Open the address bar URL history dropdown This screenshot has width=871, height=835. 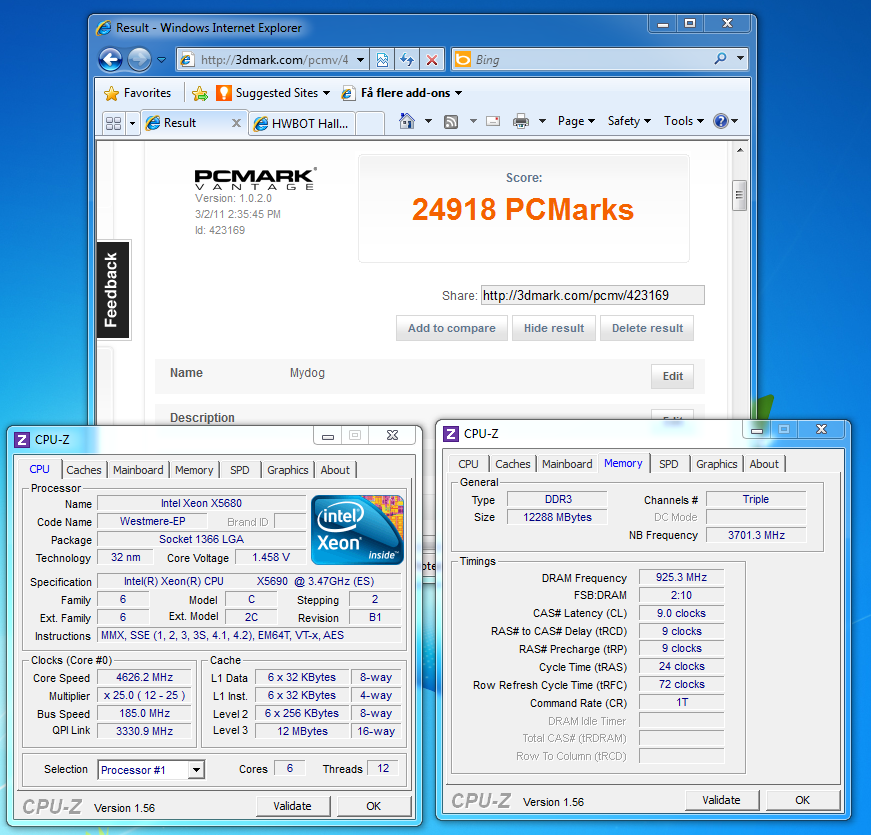[361, 59]
